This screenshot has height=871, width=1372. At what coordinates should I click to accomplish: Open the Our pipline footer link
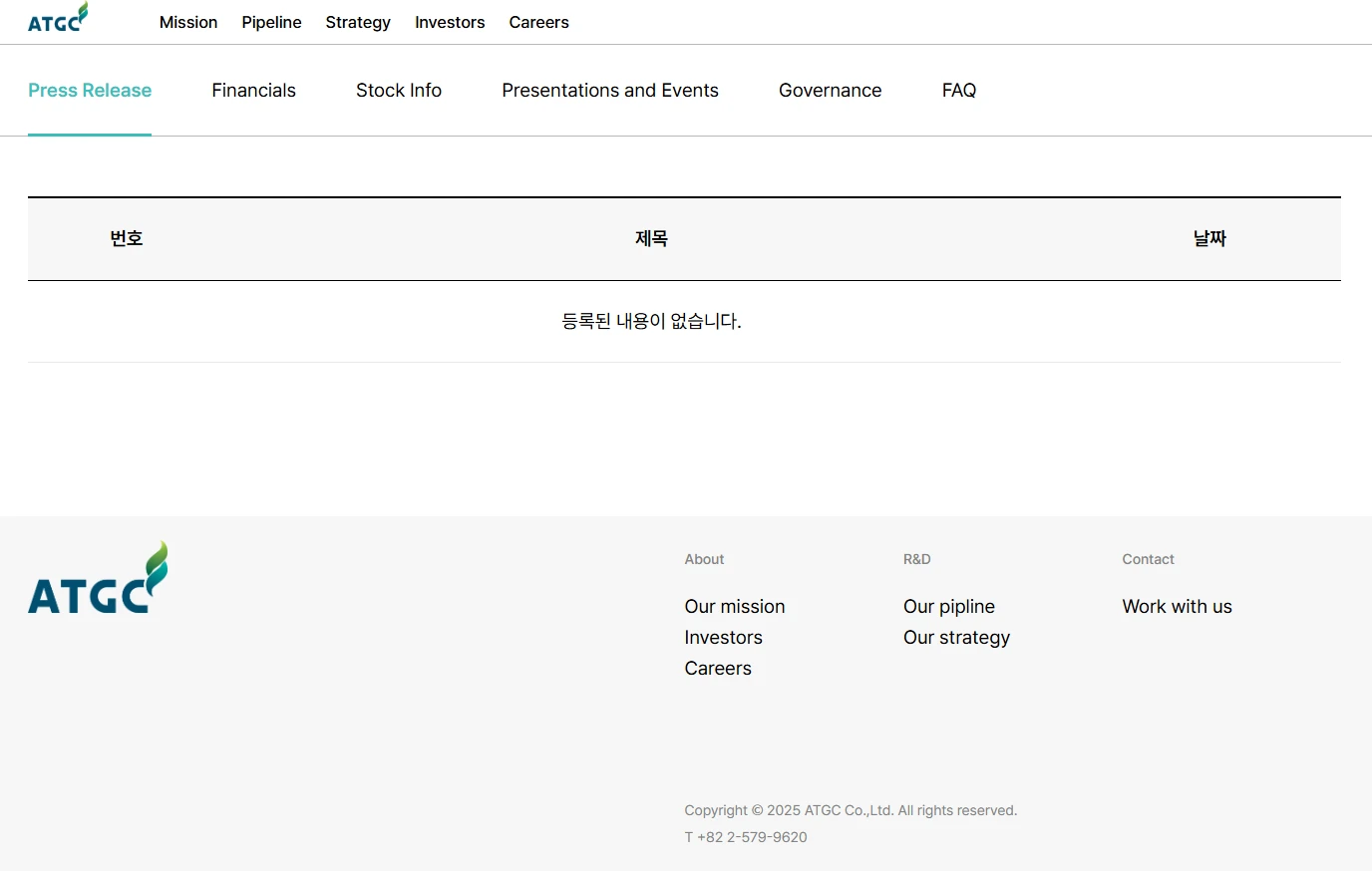point(949,607)
